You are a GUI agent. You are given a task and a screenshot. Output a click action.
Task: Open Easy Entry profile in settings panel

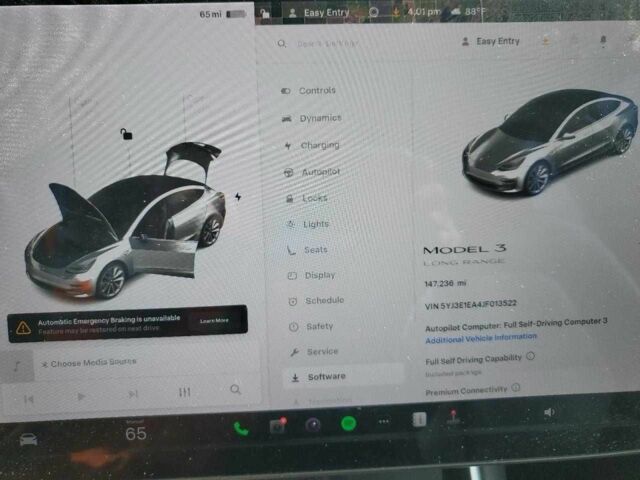click(491, 41)
